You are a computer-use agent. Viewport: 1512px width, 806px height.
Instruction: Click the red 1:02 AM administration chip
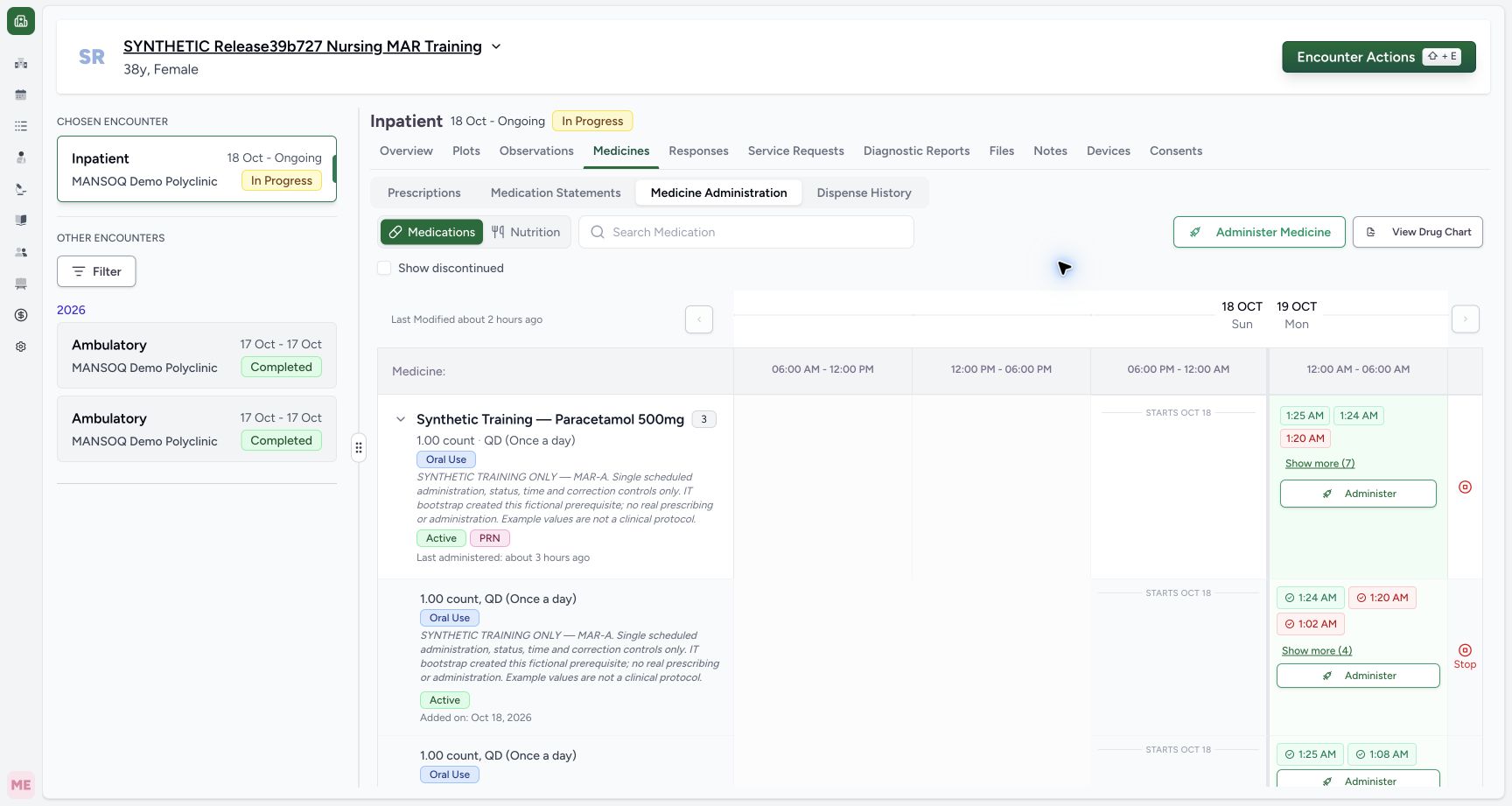[x=1311, y=624]
